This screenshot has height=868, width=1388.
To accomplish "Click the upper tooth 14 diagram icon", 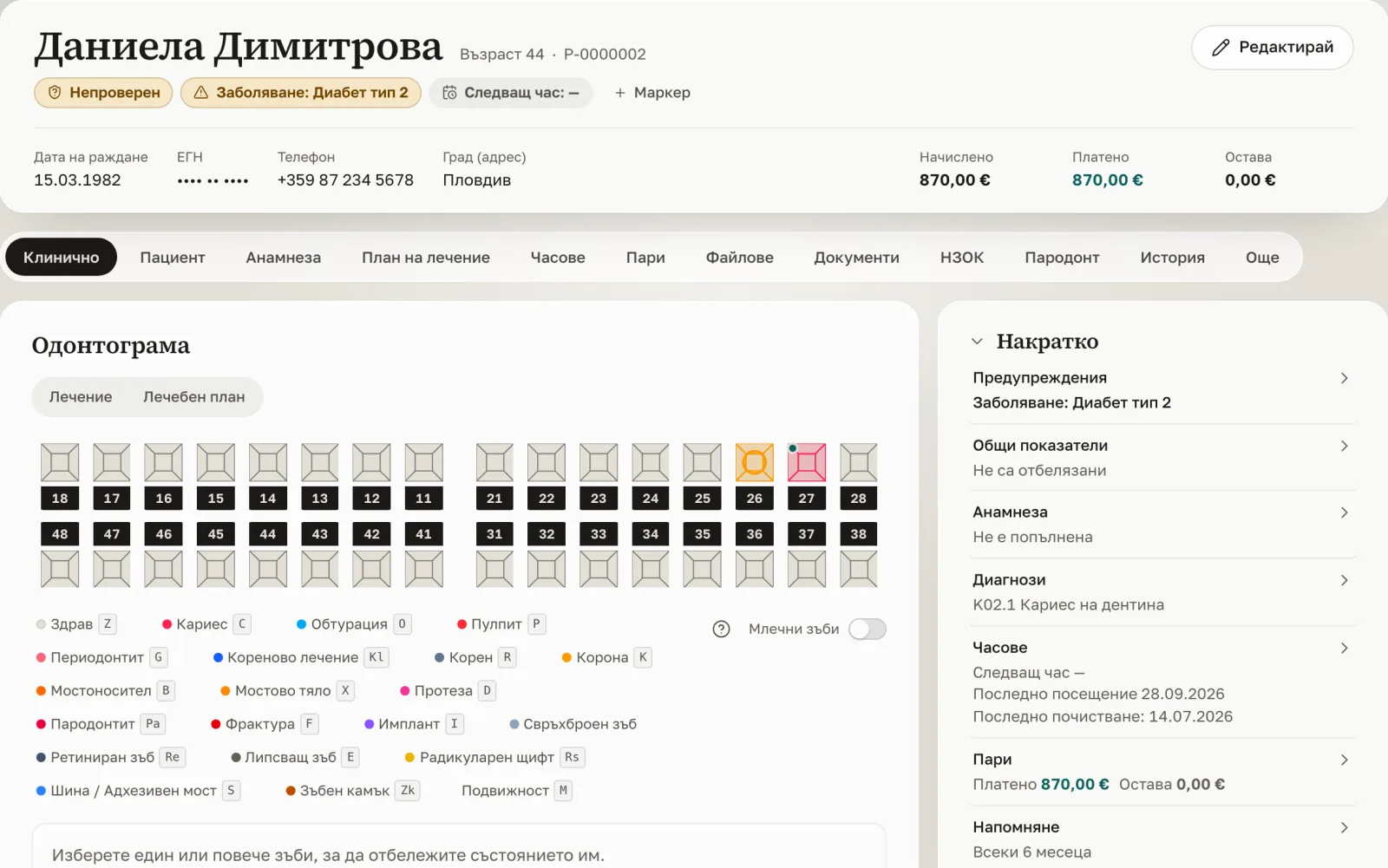I will pyautogui.click(x=268, y=462).
